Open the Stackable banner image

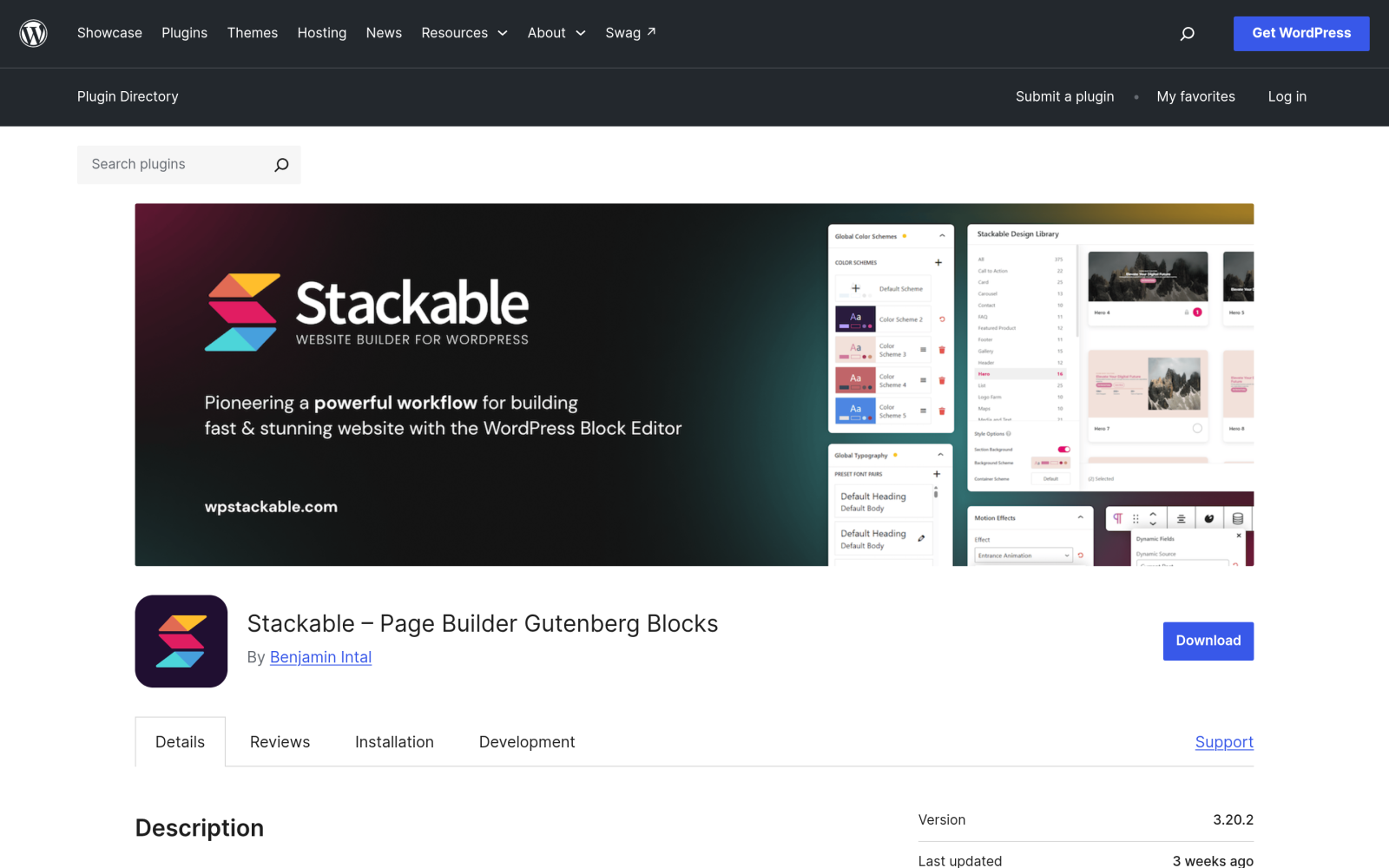click(x=694, y=385)
